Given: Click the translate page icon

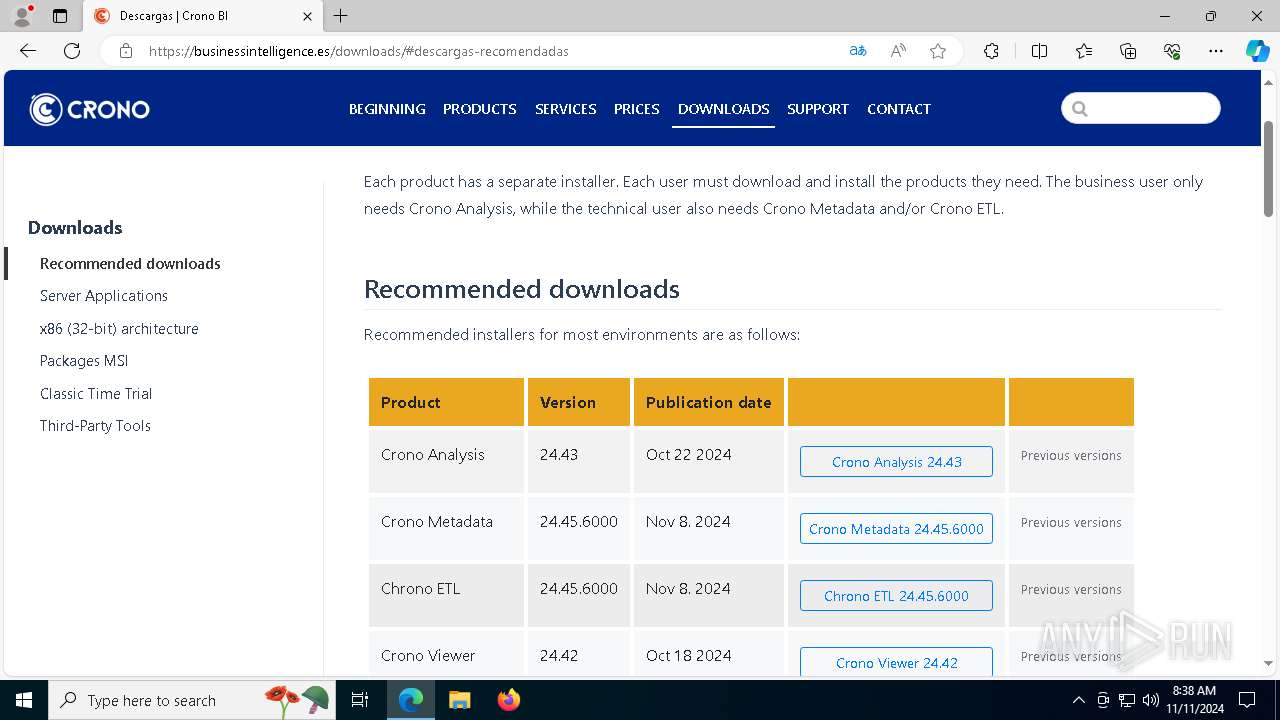Looking at the screenshot, I should click(858, 51).
